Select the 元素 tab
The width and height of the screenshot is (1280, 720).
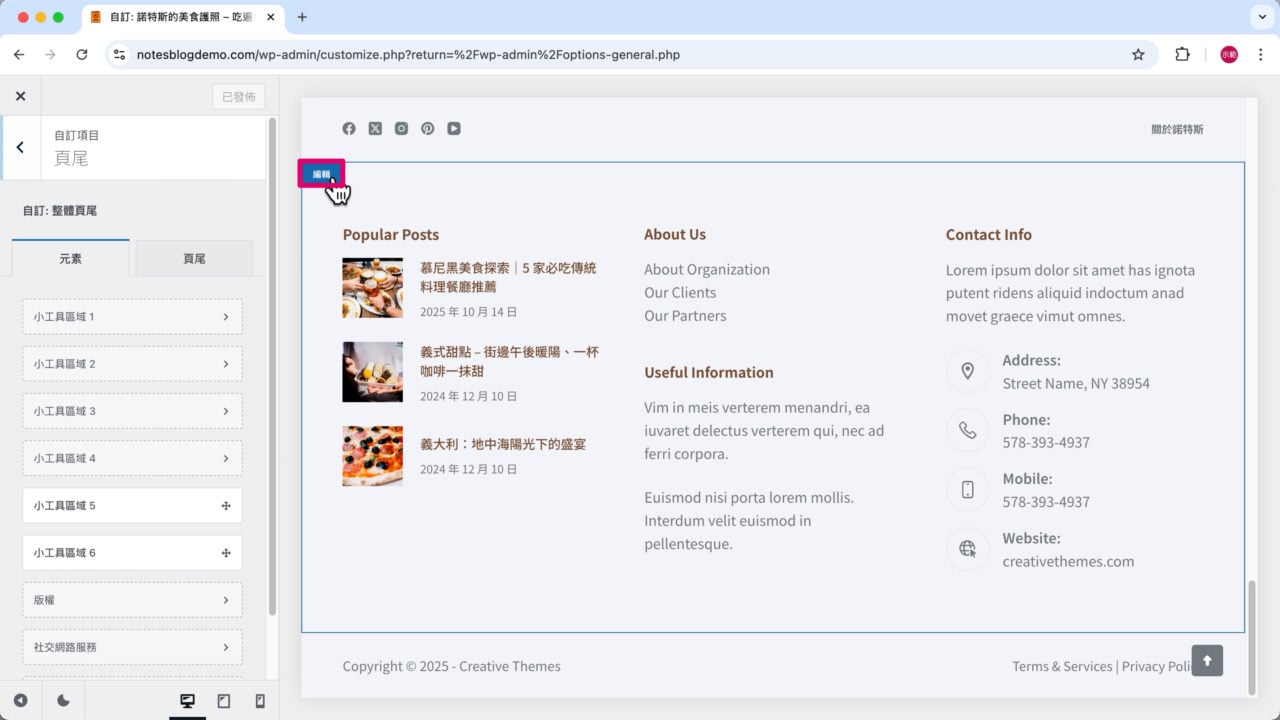click(70, 258)
